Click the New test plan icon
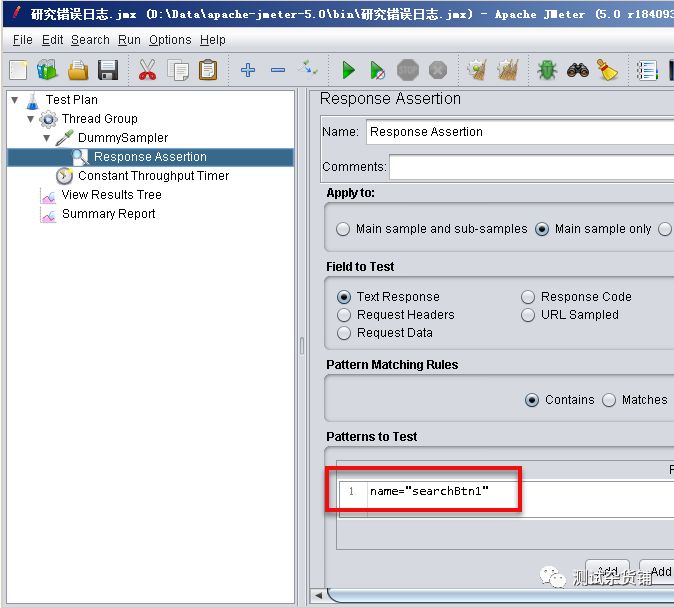Screen dimensions: 674x608 (18, 70)
